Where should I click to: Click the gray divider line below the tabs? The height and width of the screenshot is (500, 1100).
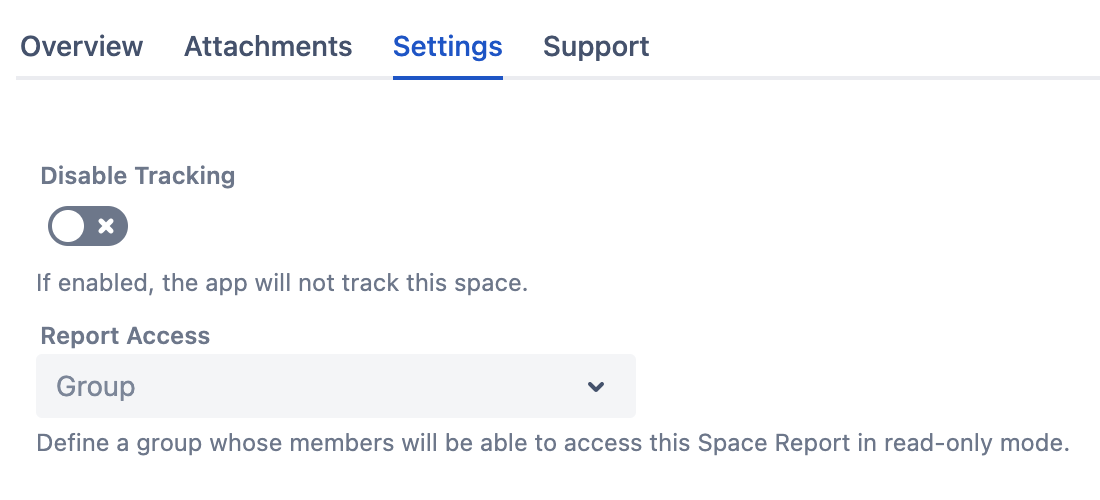tap(800, 77)
